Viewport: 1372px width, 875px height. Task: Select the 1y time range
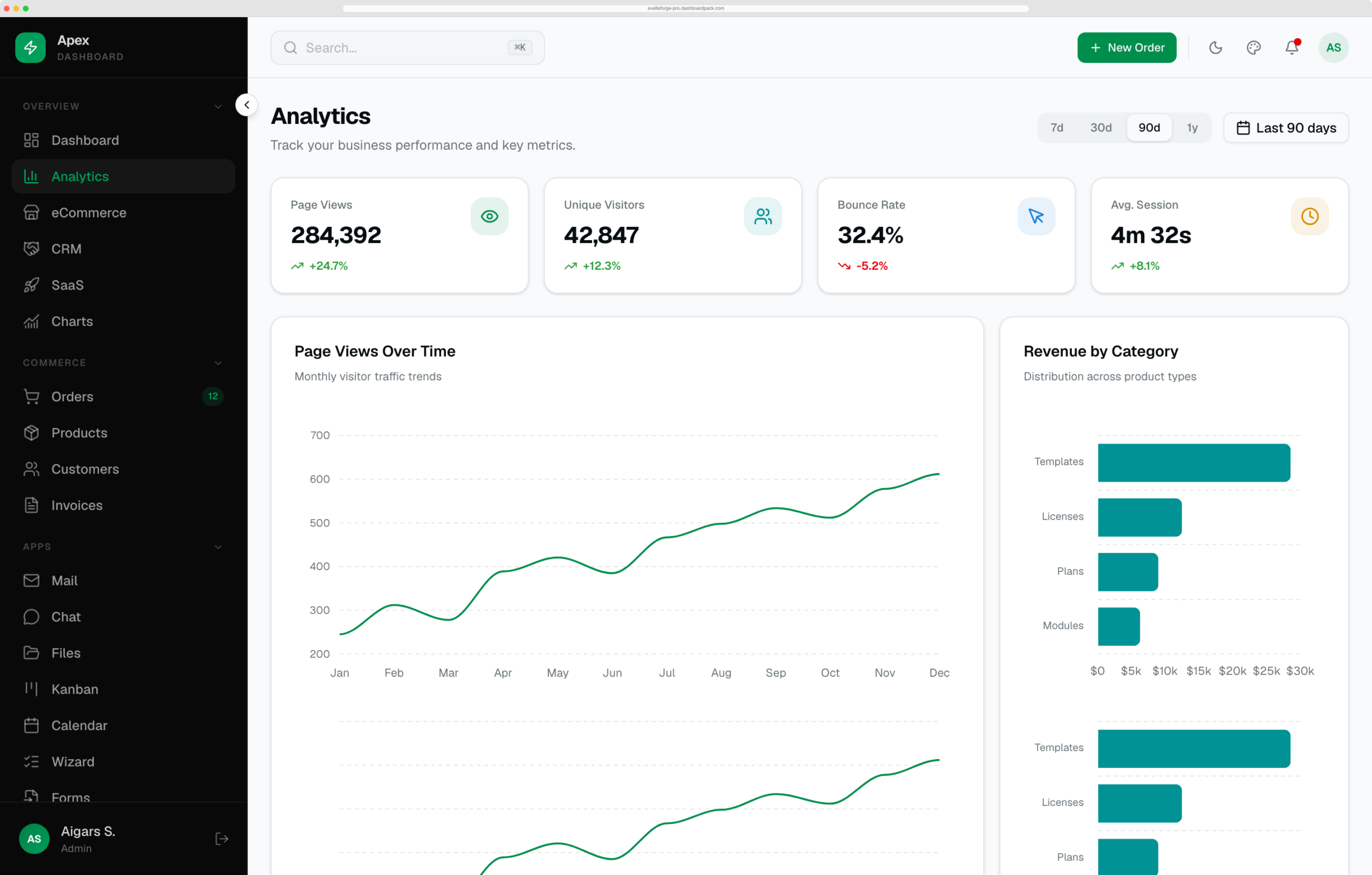(x=1192, y=128)
